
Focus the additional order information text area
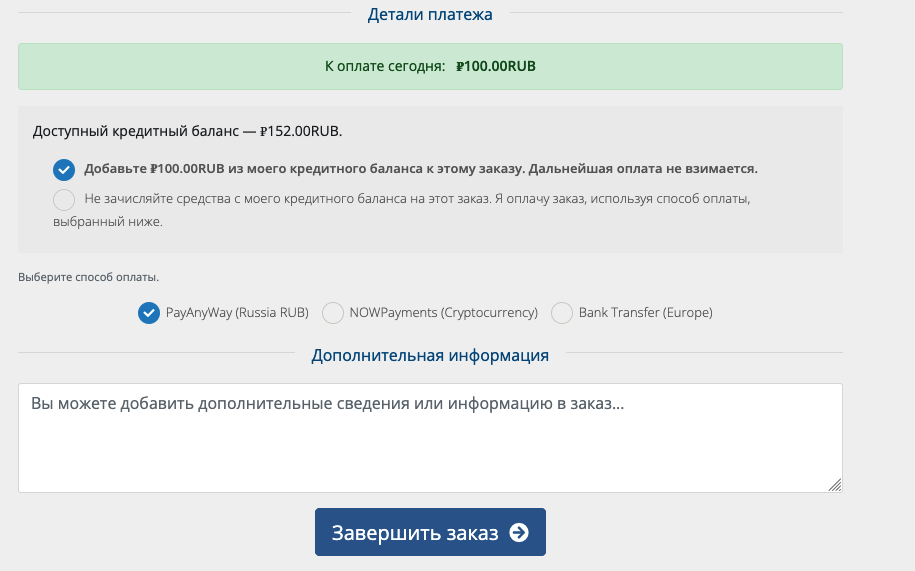coord(430,438)
